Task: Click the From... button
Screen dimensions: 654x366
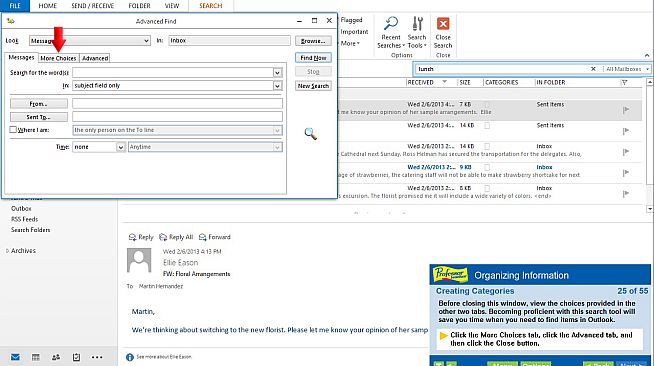Action: [x=39, y=103]
